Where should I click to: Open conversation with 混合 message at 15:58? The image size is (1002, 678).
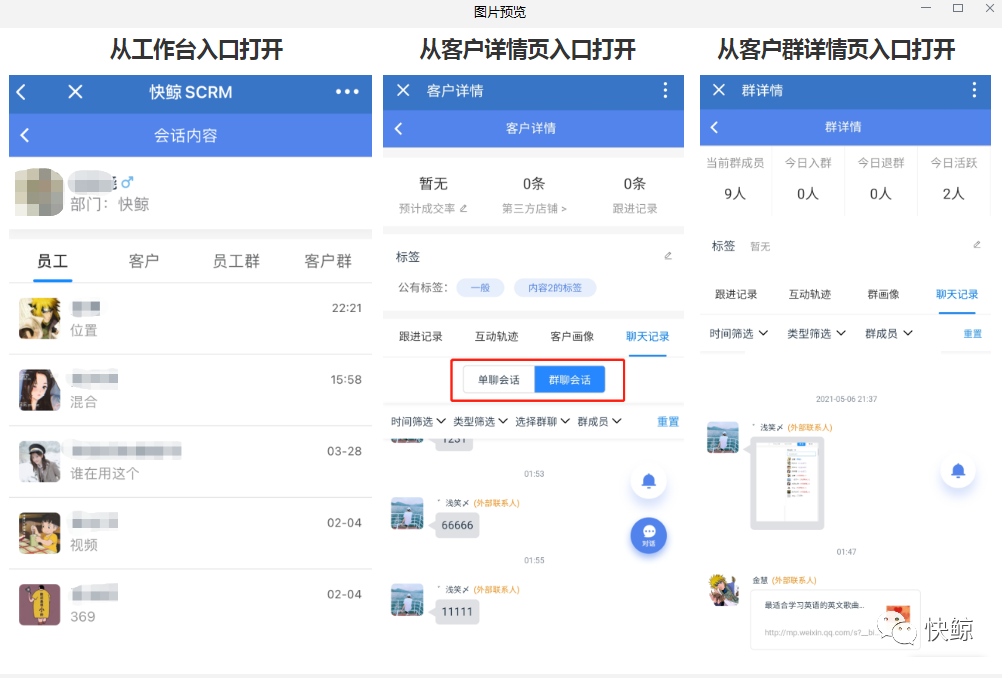pos(190,390)
